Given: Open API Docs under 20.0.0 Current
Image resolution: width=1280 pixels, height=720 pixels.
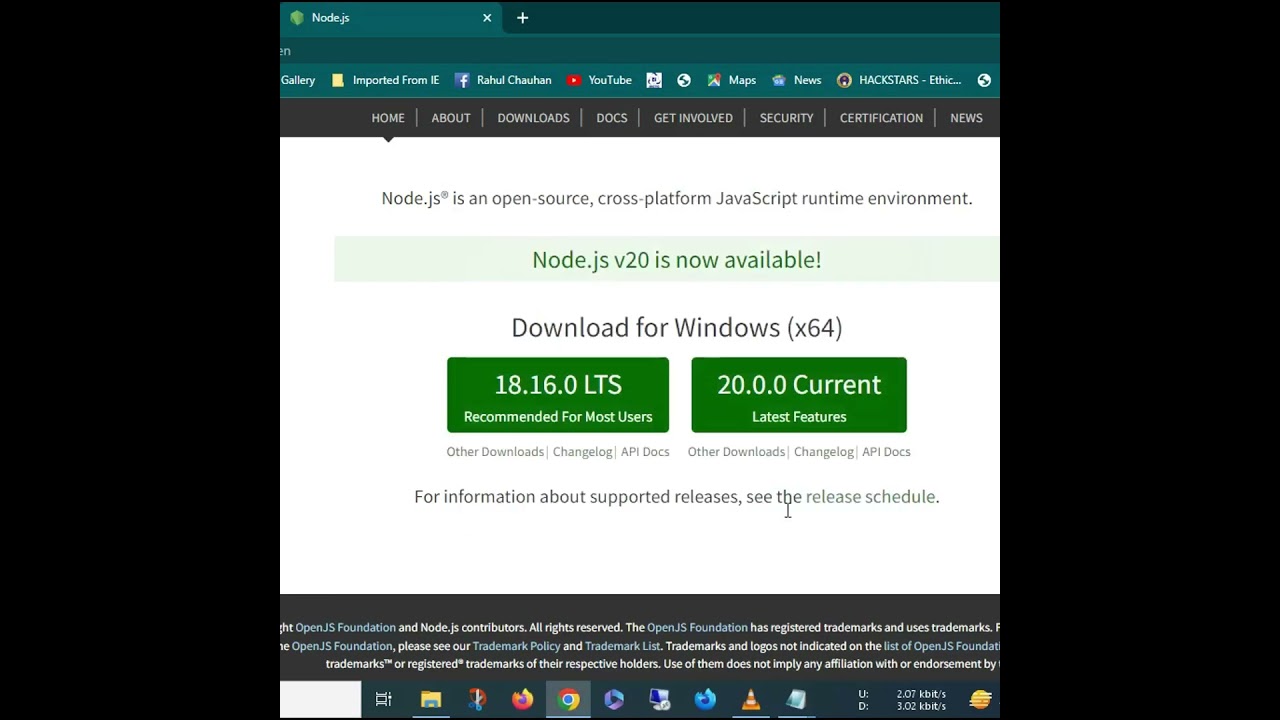Looking at the screenshot, I should pos(886,452).
